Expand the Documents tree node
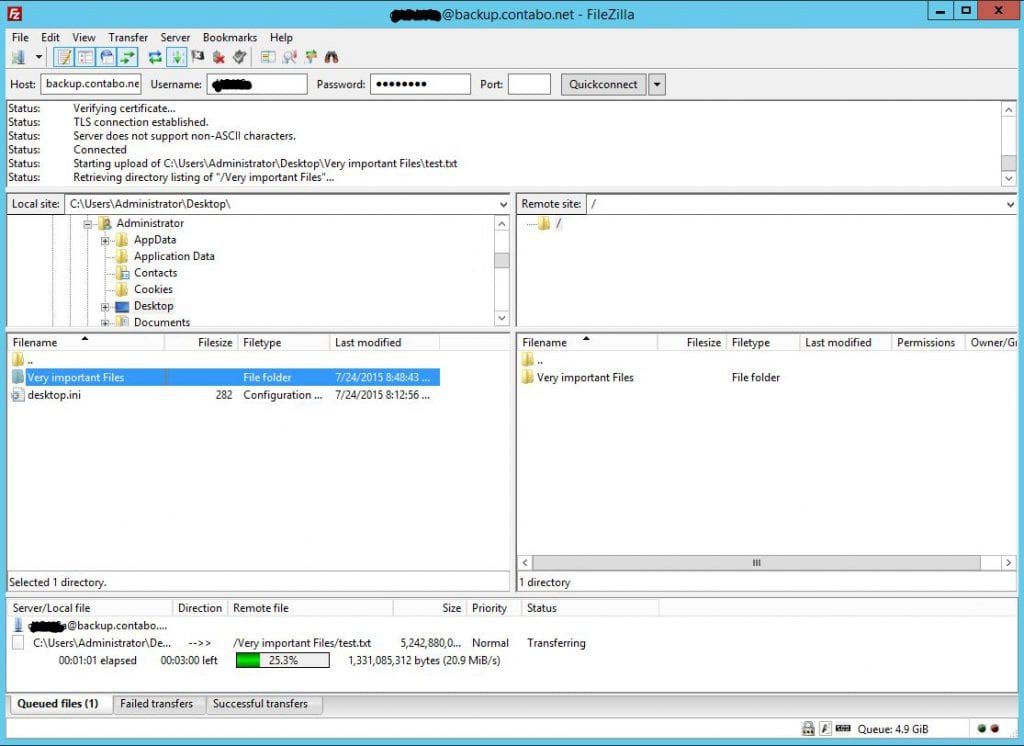The width and height of the screenshot is (1024, 746). pyautogui.click(x=105, y=323)
